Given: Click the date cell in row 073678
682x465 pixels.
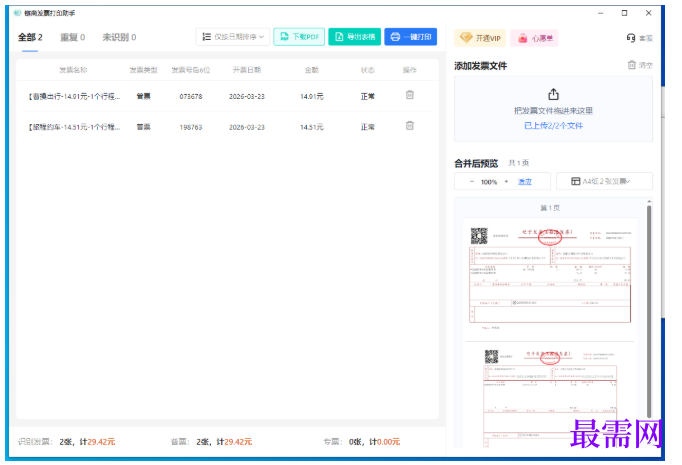Looking at the screenshot, I should click(247, 97).
